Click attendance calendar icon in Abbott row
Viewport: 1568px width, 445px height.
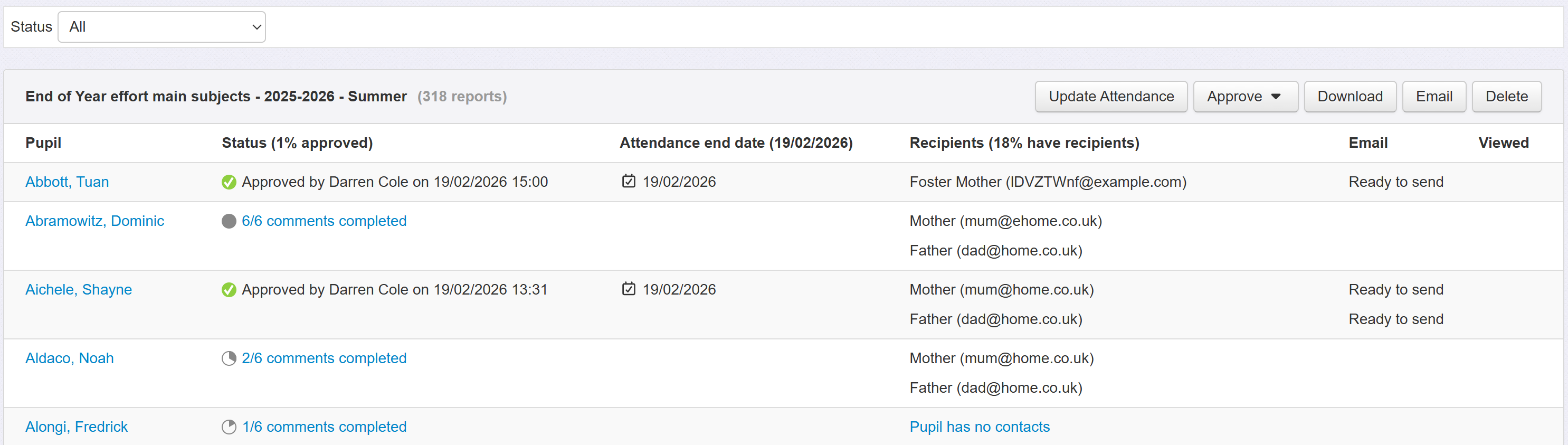[x=628, y=182]
